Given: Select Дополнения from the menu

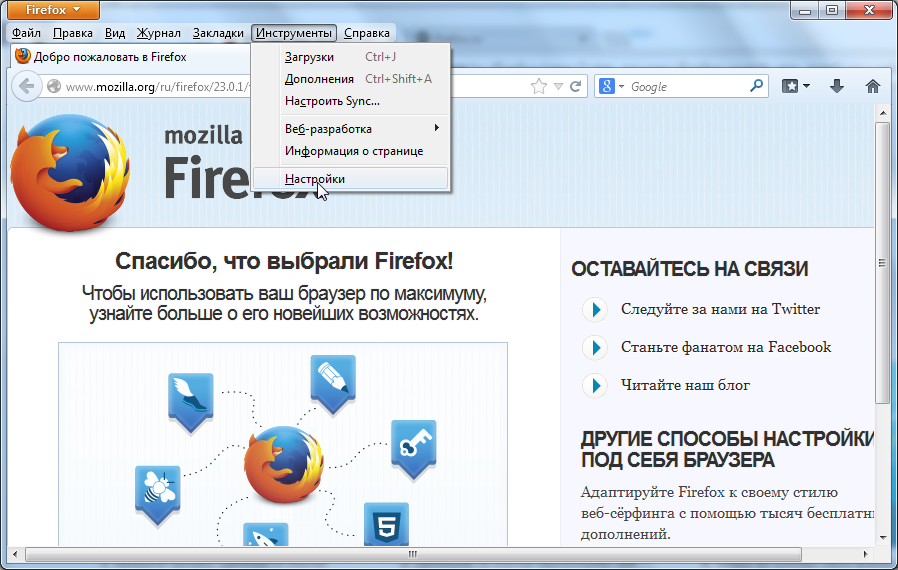Looking at the screenshot, I should 350,79.
